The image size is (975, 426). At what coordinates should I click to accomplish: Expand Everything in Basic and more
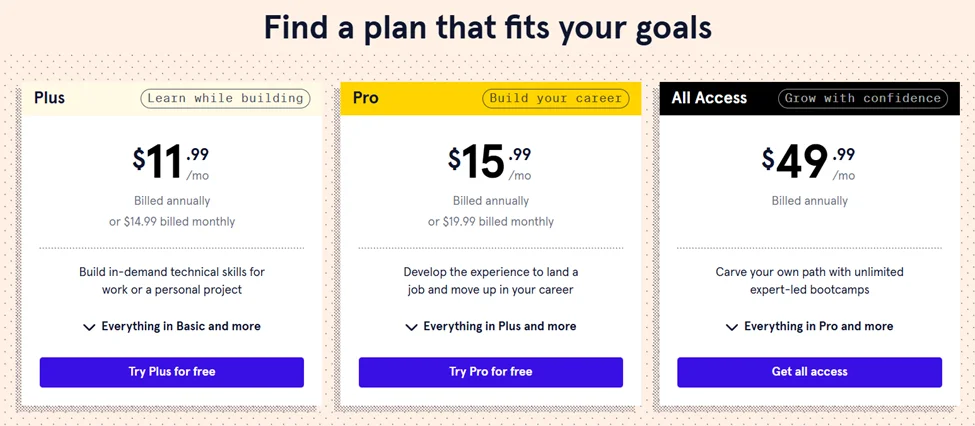[181, 326]
